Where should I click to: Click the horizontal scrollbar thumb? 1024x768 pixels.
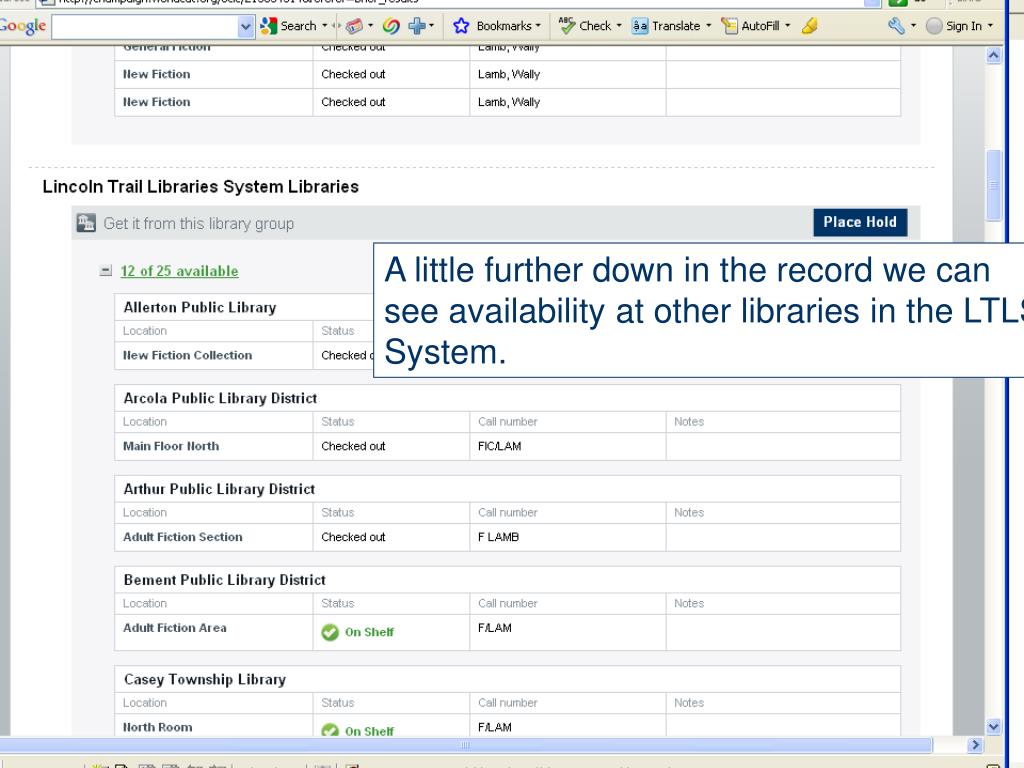coord(466,744)
